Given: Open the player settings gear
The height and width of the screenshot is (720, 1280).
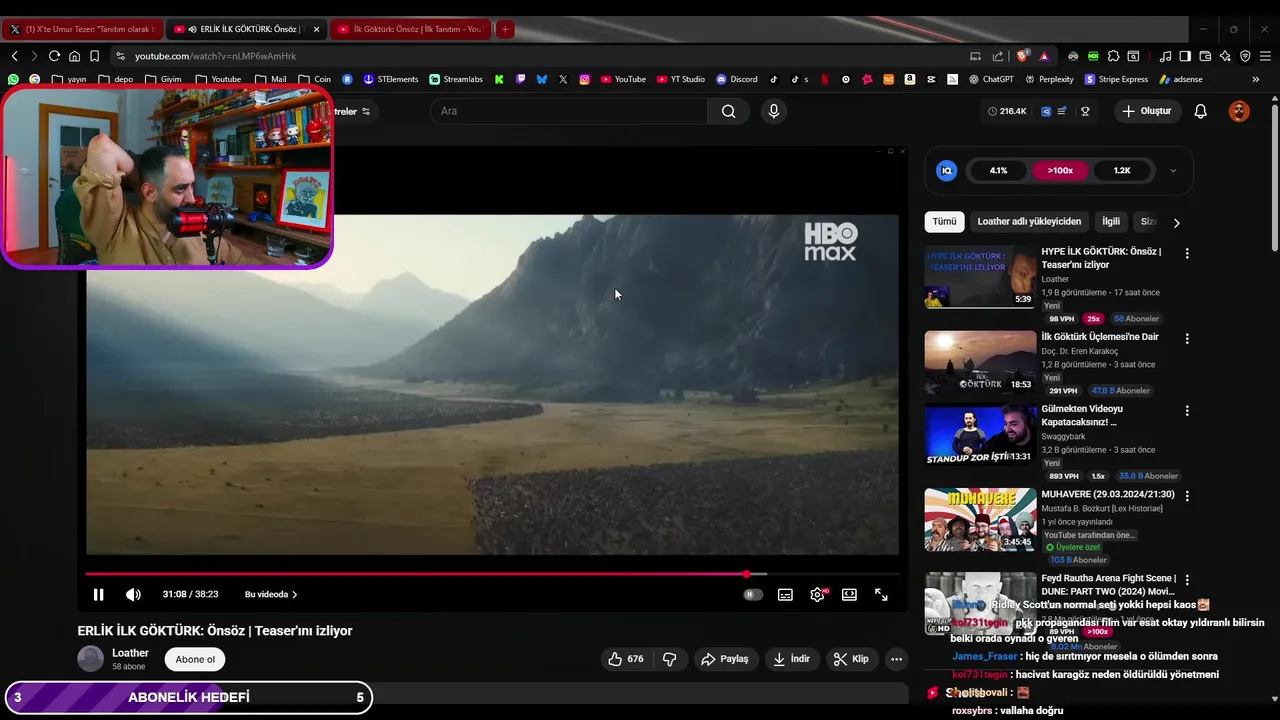Looking at the screenshot, I should pos(817,594).
